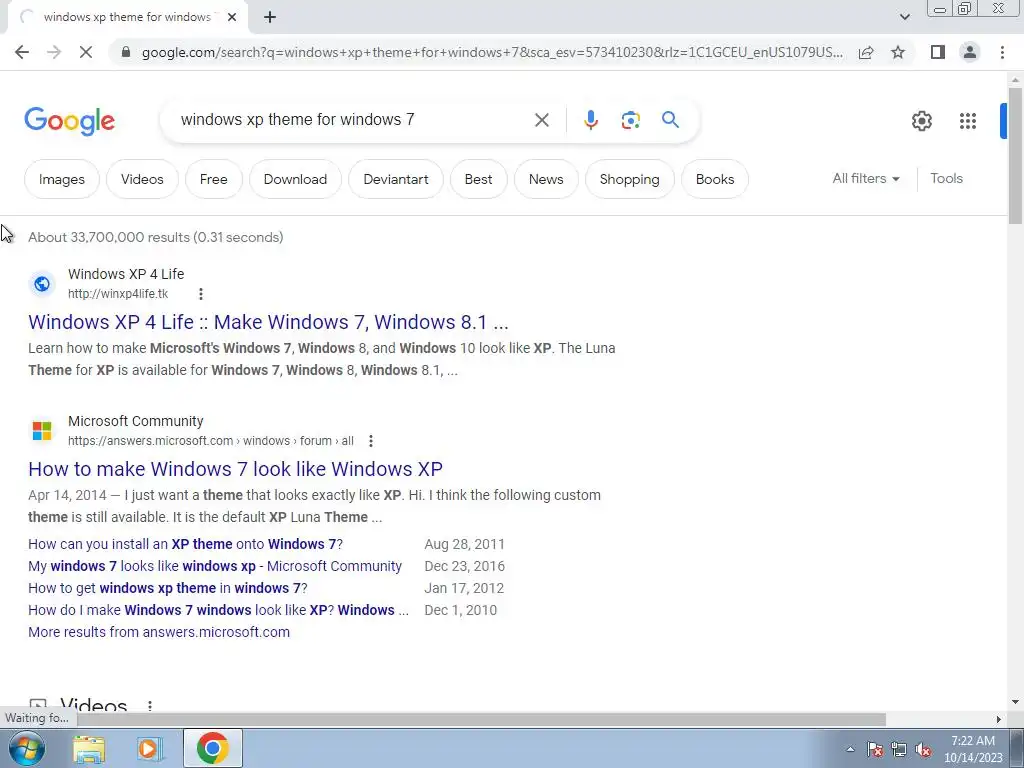Open the taskbar clock and date
The height and width of the screenshot is (768, 1024).
pyautogui.click(x=972, y=749)
